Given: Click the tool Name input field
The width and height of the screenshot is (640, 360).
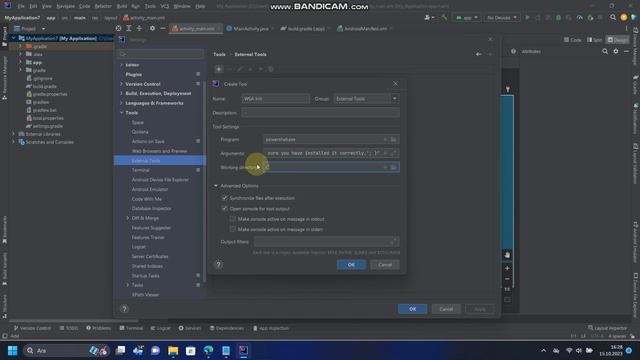Looking at the screenshot, I should (276, 99).
